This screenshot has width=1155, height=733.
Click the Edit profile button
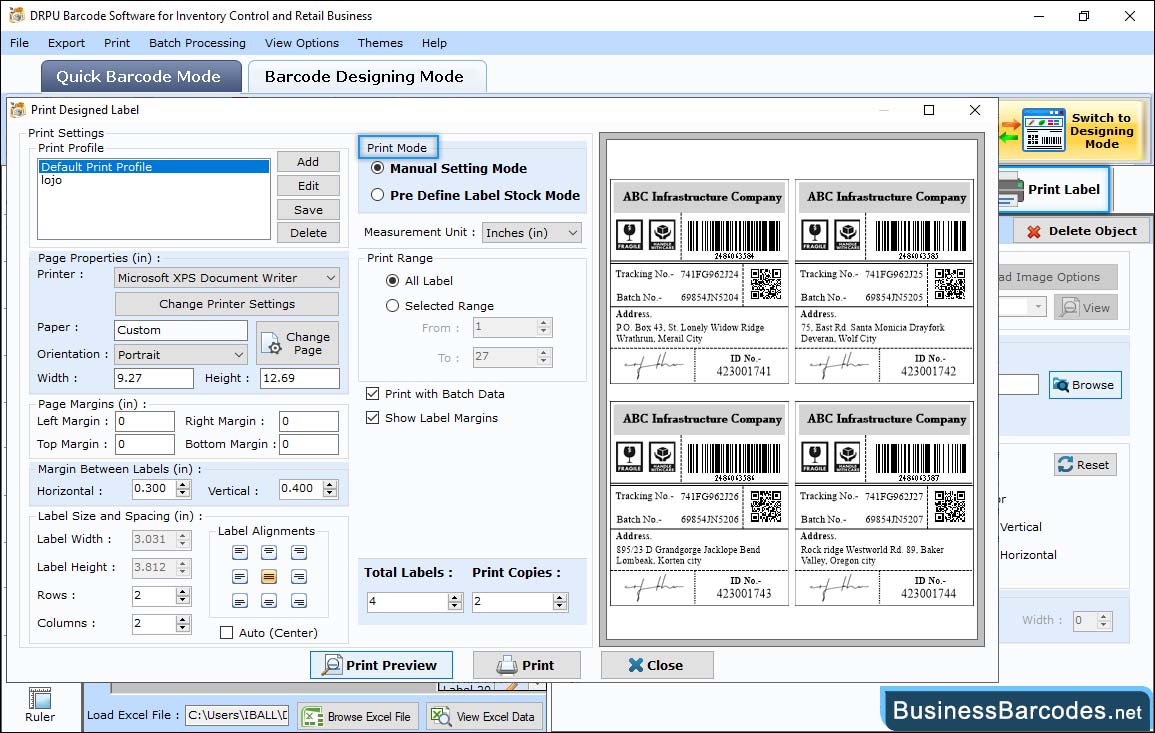[308, 186]
